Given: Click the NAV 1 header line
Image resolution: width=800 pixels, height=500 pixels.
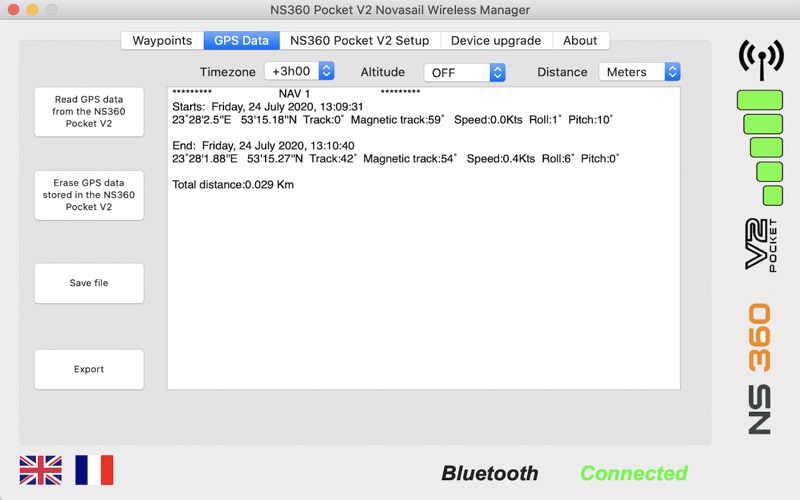Looking at the screenshot, I should pyautogui.click(x=296, y=93).
